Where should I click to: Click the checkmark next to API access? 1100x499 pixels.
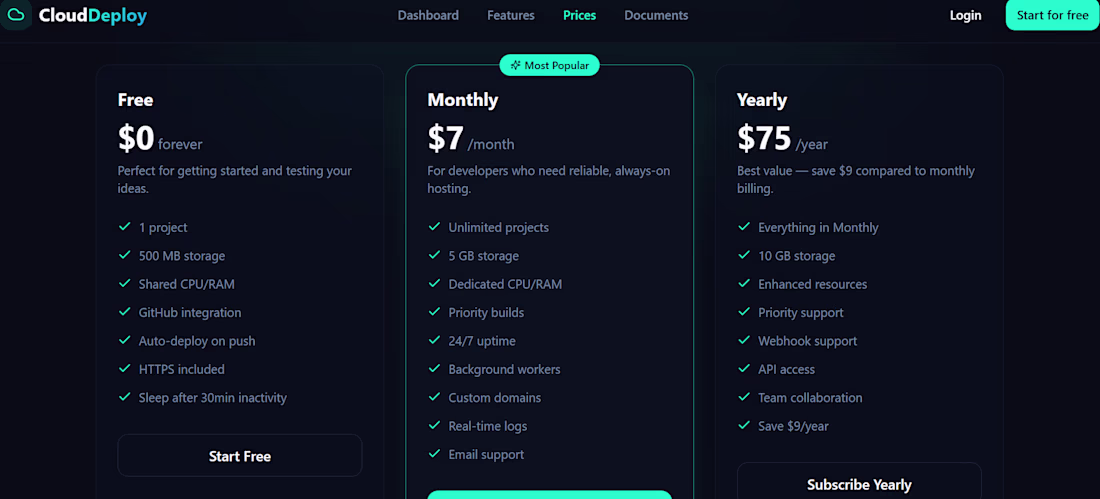[744, 368]
